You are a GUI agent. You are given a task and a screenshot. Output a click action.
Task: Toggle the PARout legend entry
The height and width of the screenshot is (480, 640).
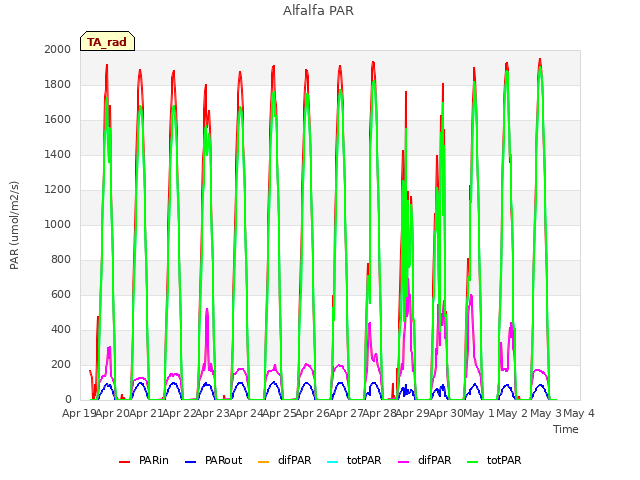coord(213,460)
